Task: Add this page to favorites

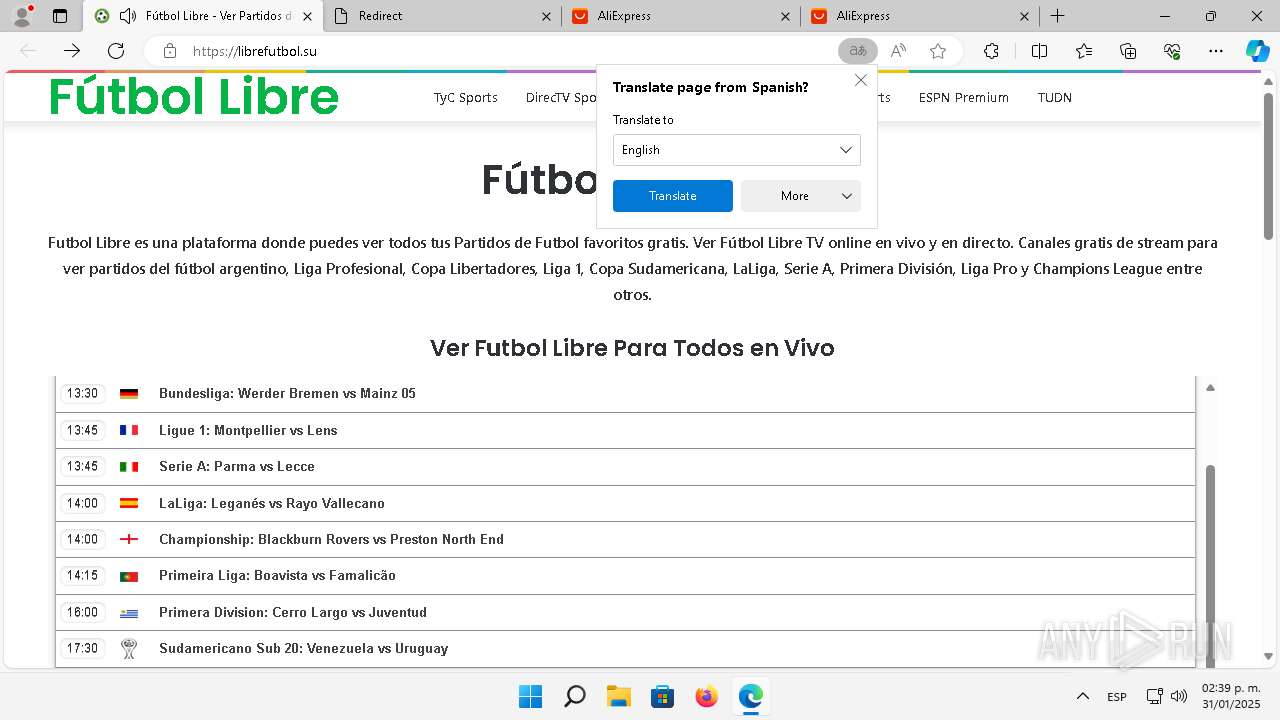Action: pos(938,51)
